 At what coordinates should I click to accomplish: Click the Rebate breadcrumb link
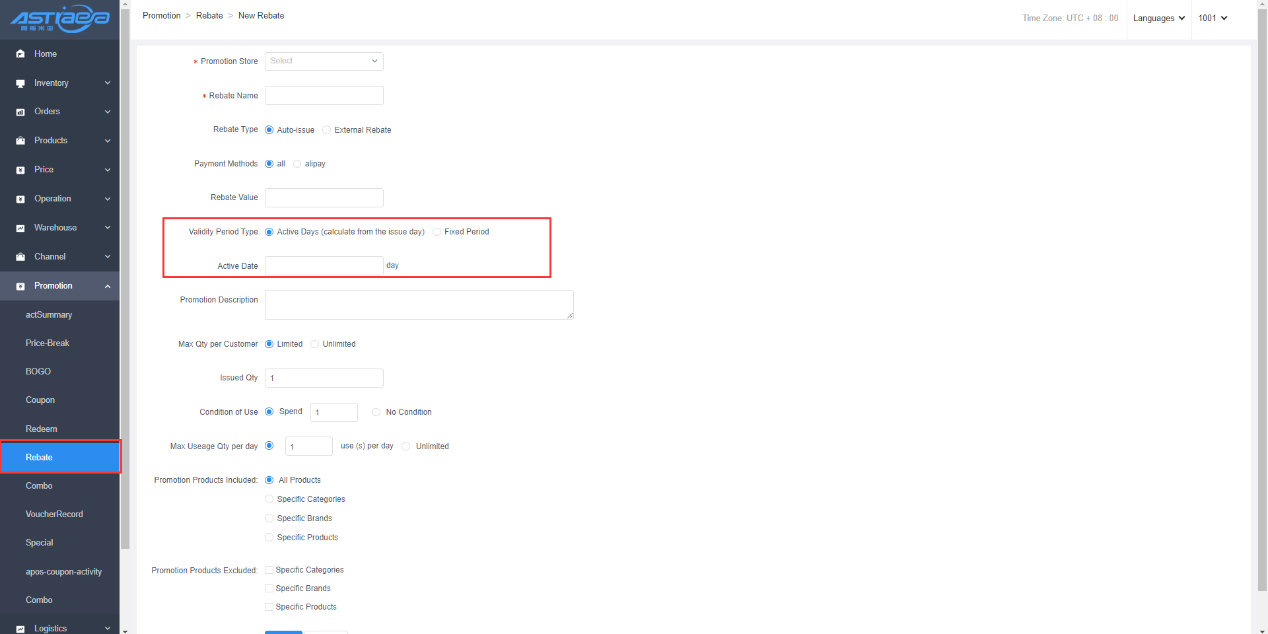coord(209,16)
